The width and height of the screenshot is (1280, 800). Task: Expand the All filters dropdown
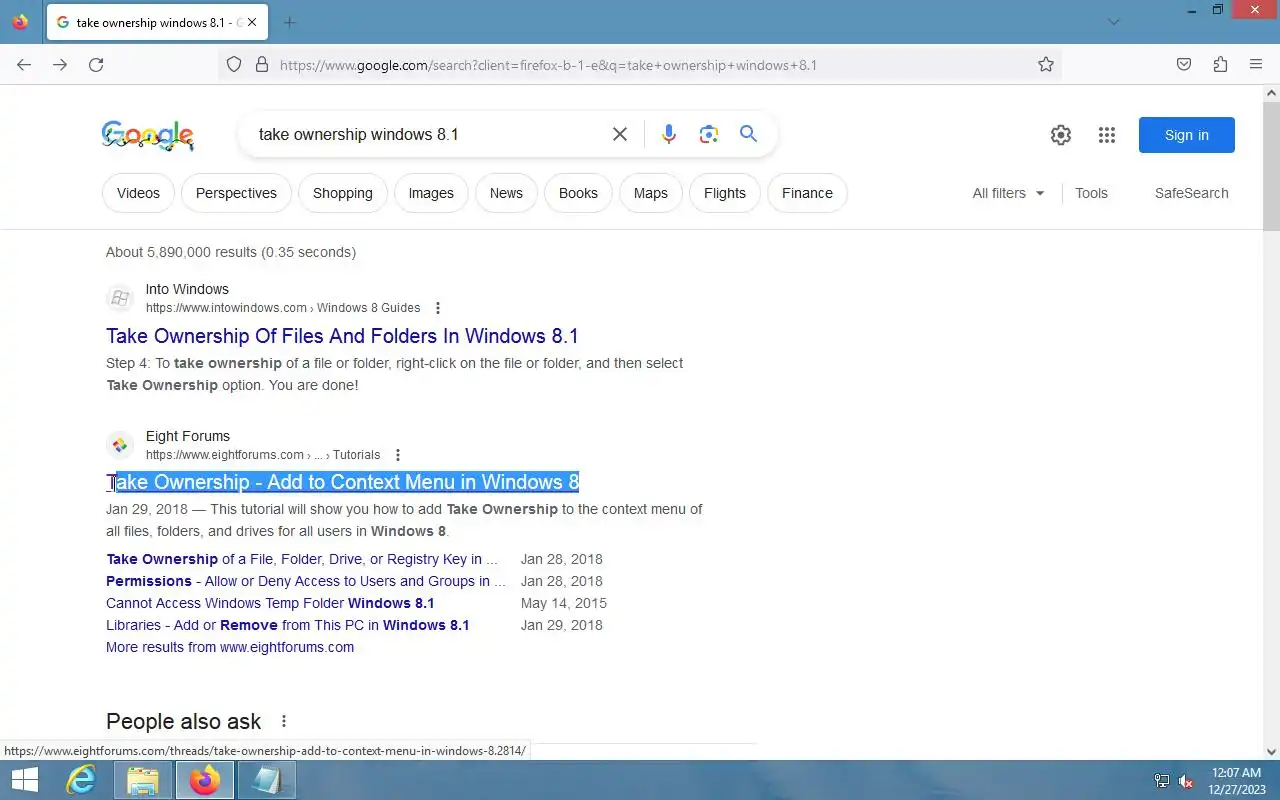[x=1008, y=193]
